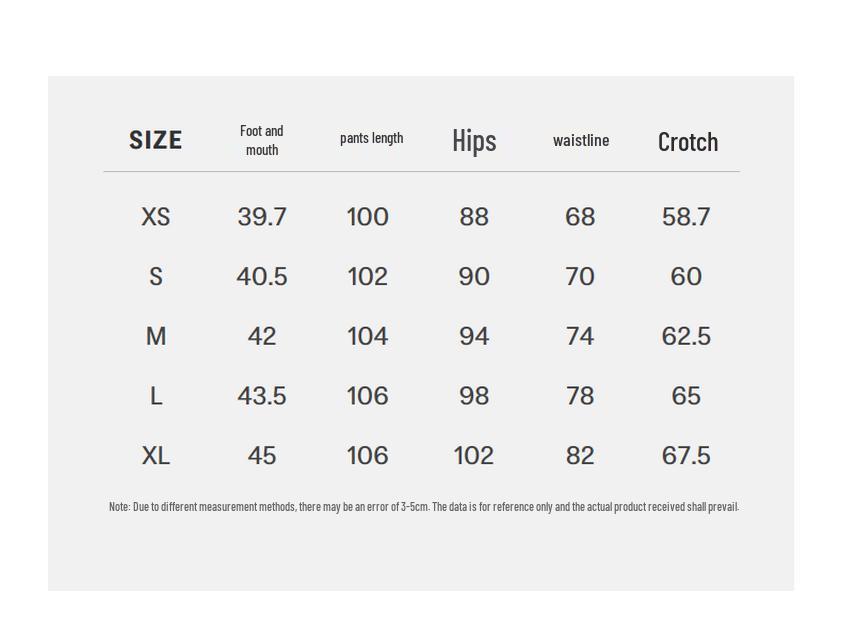The height and width of the screenshot is (632, 842).
Task: Click the Crotch column header
Action: [x=688, y=142]
